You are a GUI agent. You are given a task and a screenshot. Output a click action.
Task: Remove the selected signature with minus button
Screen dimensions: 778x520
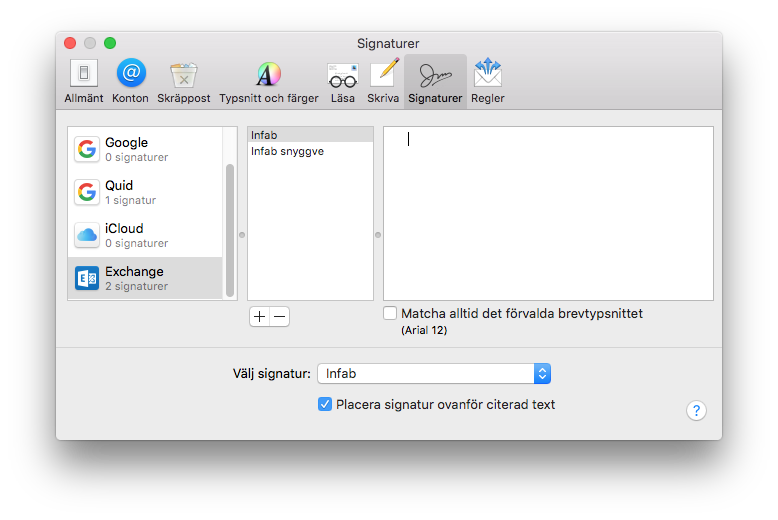pyautogui.click(x=280, y=317)
